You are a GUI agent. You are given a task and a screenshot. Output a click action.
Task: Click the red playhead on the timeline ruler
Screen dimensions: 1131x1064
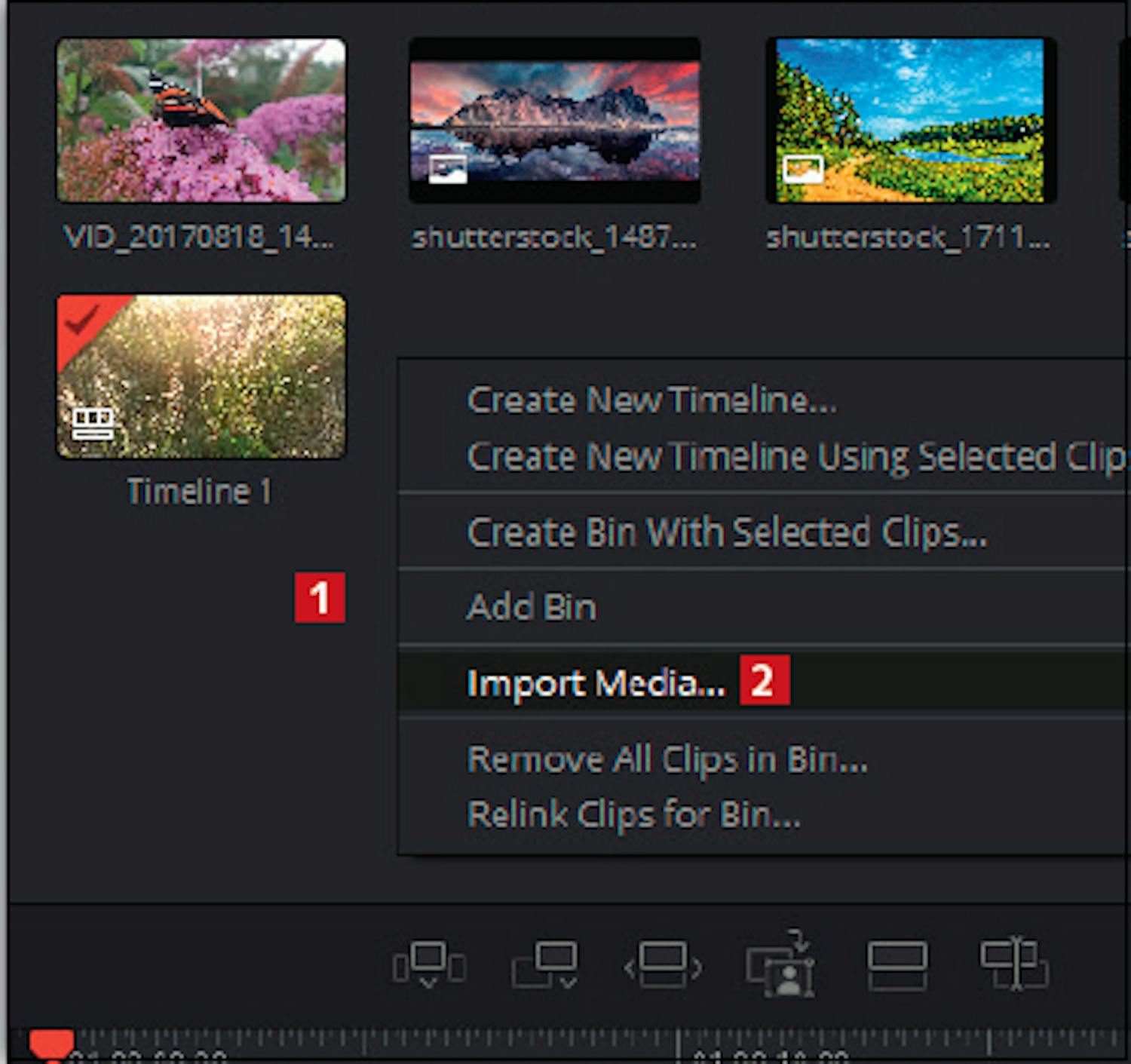click(51, 1046)
